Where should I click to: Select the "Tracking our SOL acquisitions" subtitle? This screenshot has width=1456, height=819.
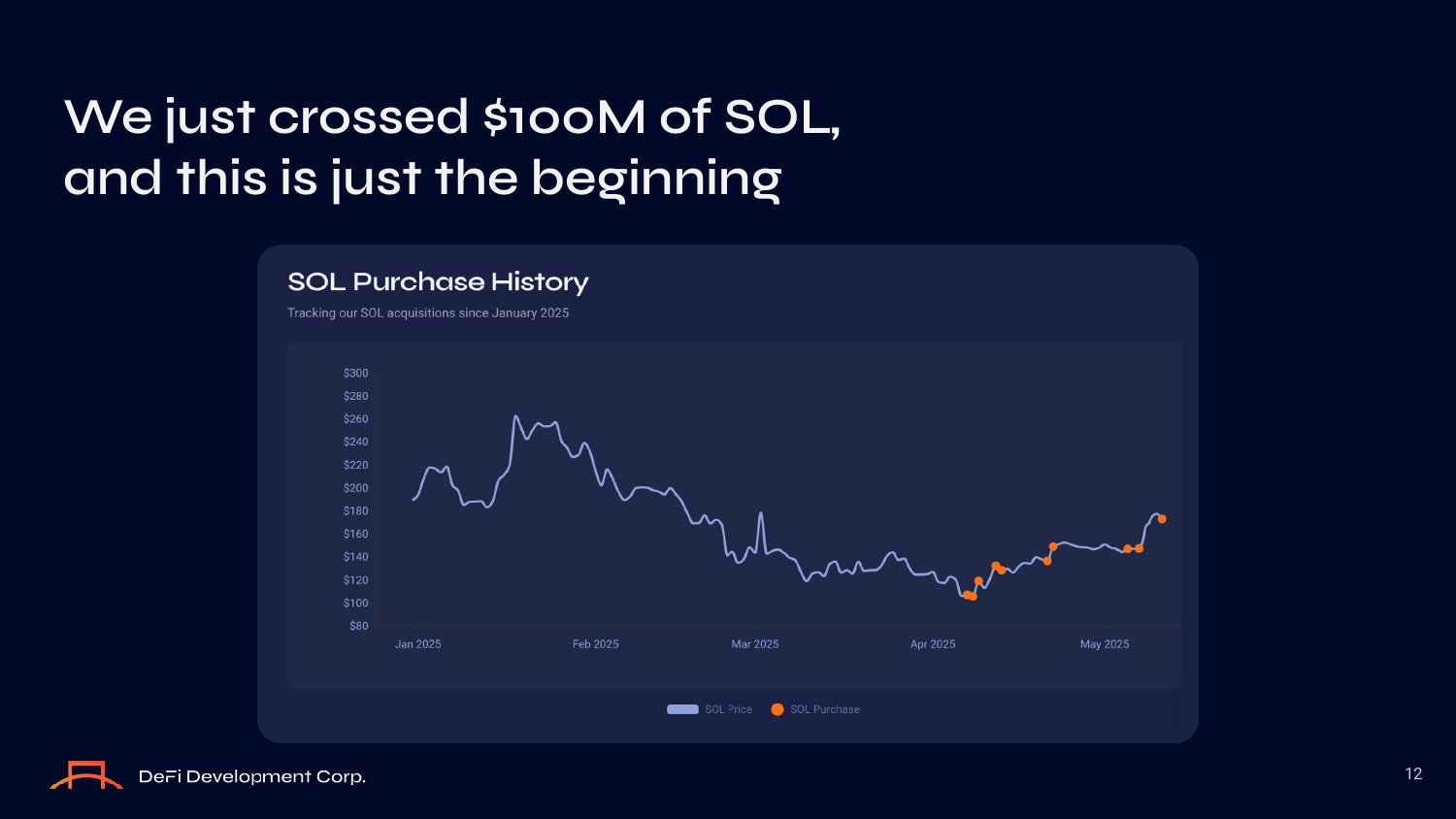pos(428,313)
